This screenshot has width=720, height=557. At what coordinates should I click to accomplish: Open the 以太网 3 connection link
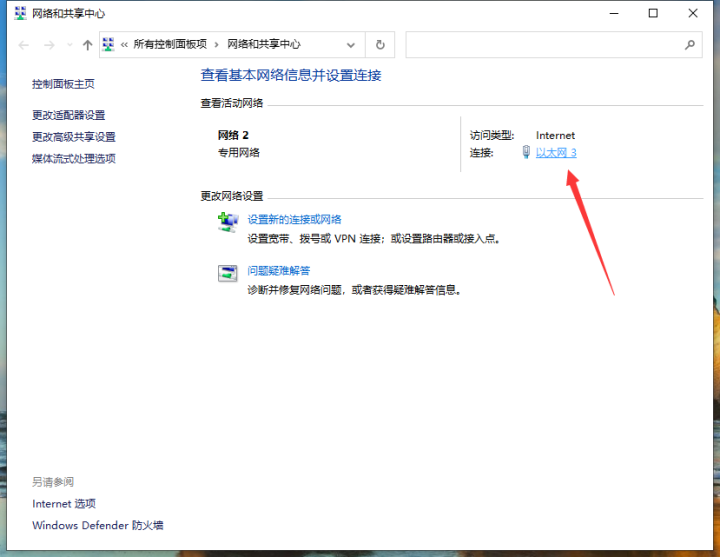[556, 152]
